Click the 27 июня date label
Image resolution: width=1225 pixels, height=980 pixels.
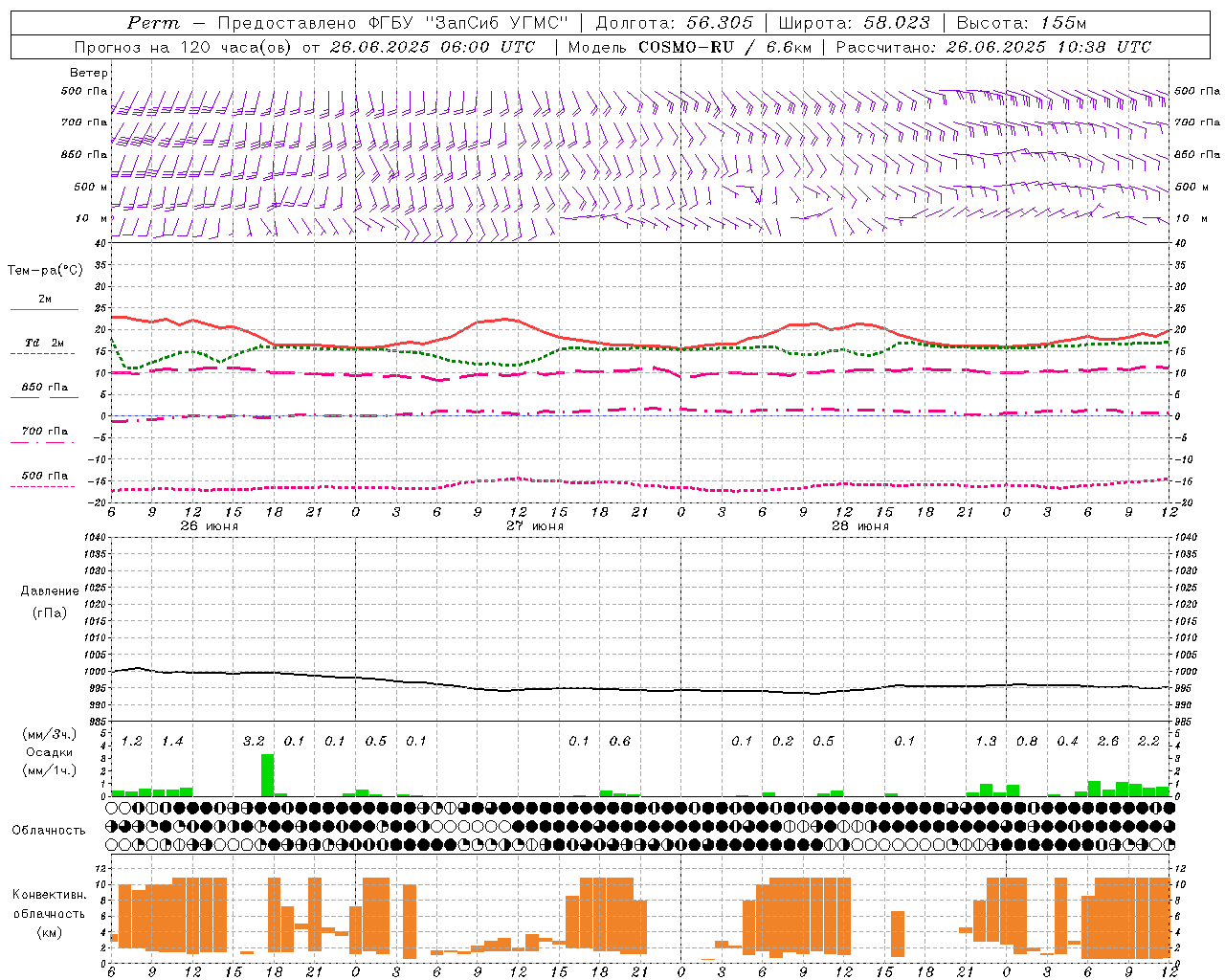[x=535, y=526]
